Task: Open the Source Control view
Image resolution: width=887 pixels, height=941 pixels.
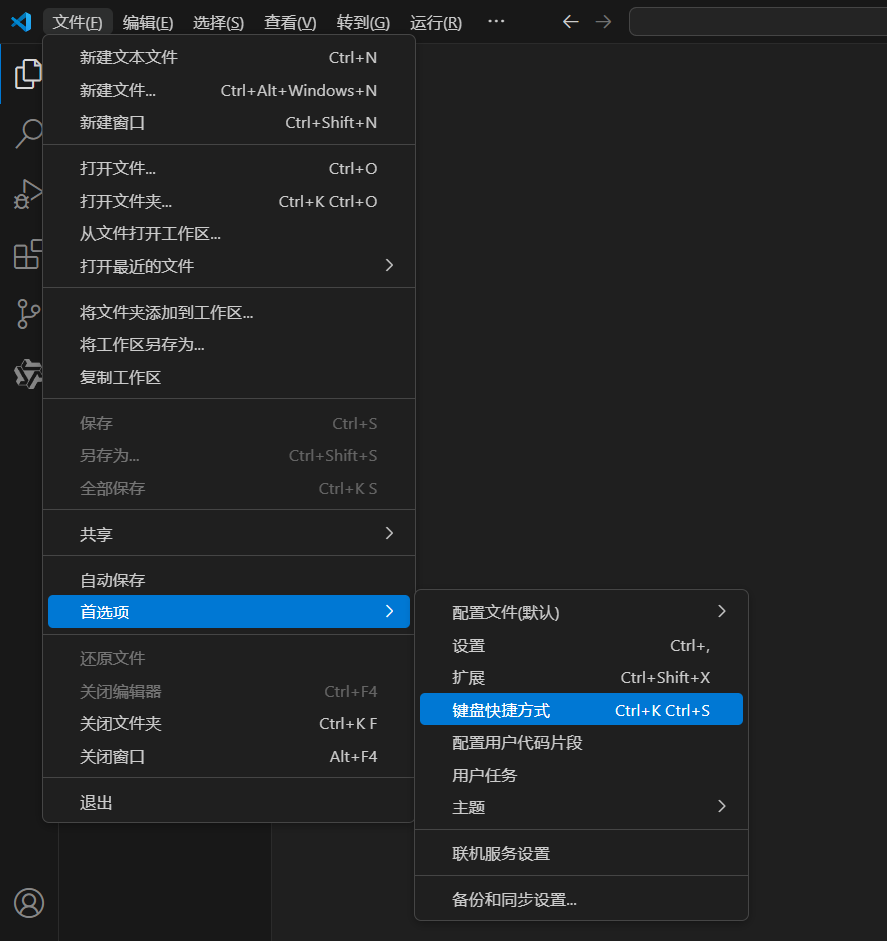Action: pyautogui.click(x=28, y=314)
